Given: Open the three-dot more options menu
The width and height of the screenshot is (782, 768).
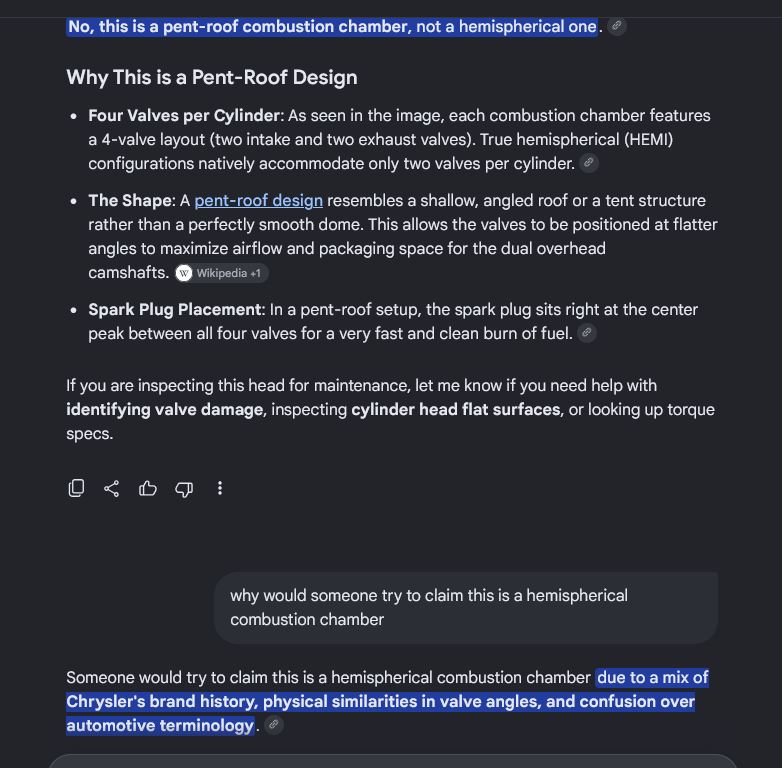Looking at the screenshot, I should pyautogui.click(x=220, y=488).
